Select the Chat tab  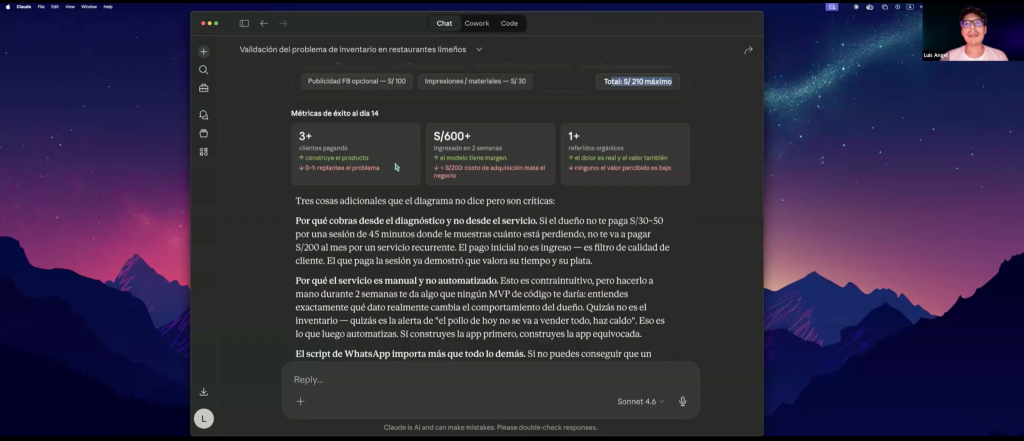444,24
